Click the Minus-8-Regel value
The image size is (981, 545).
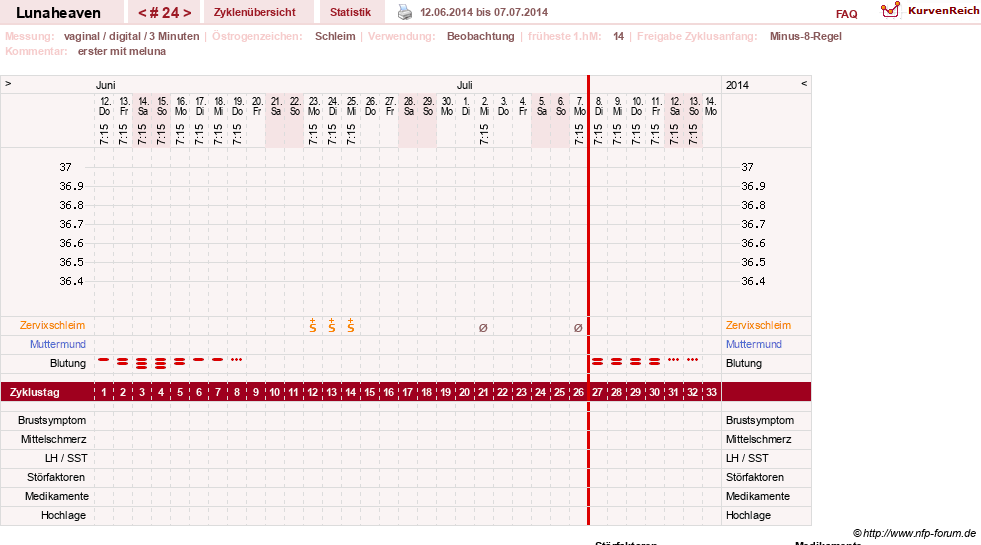[806, 36]
